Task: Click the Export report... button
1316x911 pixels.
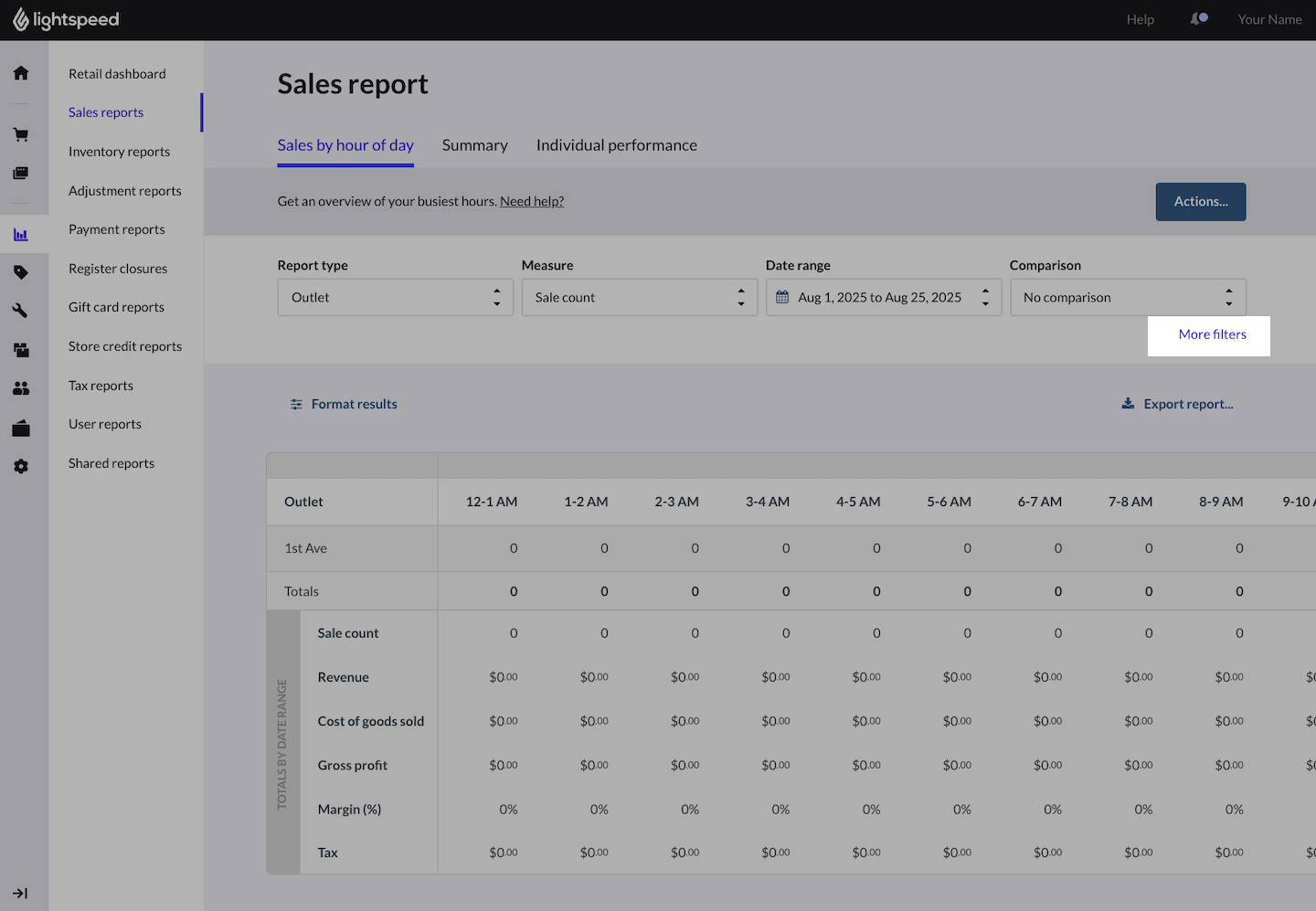Action: coord(1177,404)
